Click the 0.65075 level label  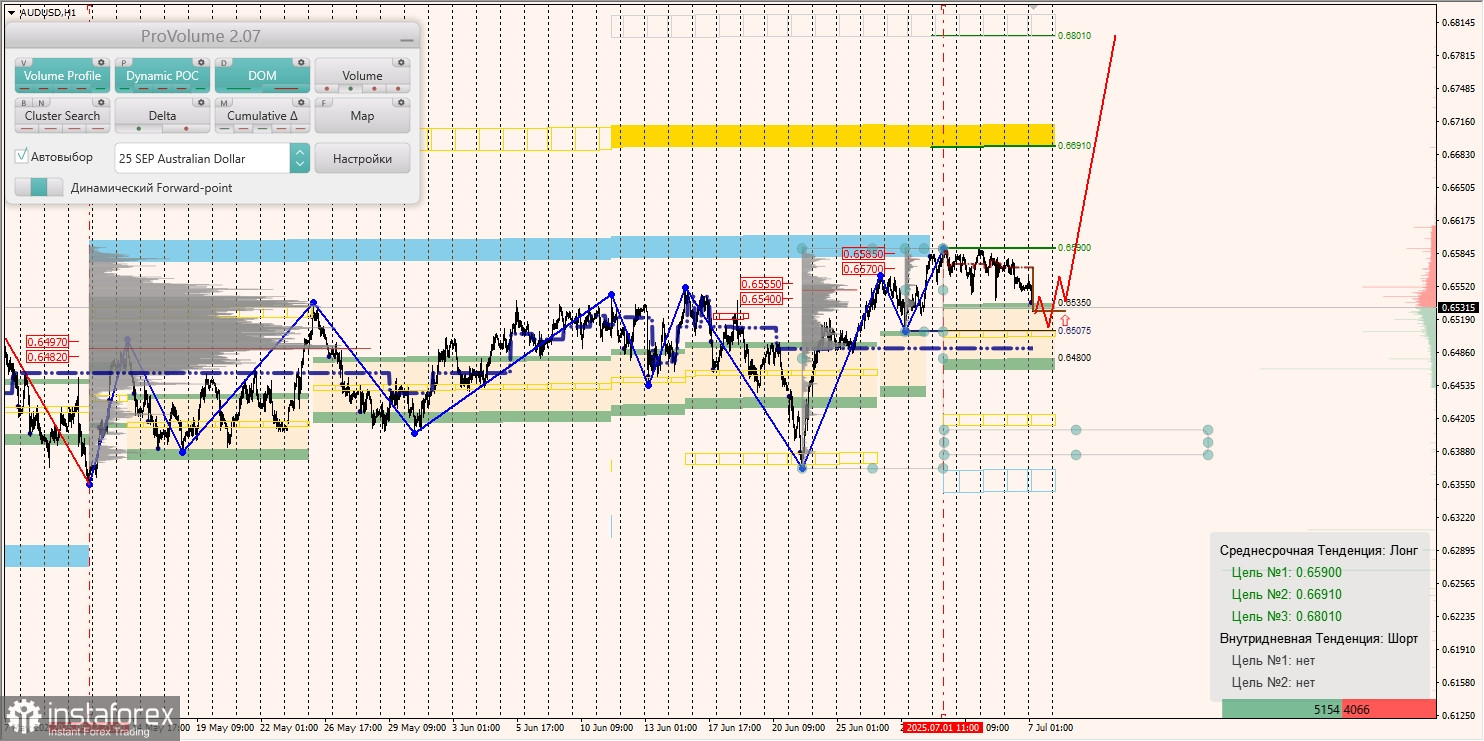point(1074,330)
